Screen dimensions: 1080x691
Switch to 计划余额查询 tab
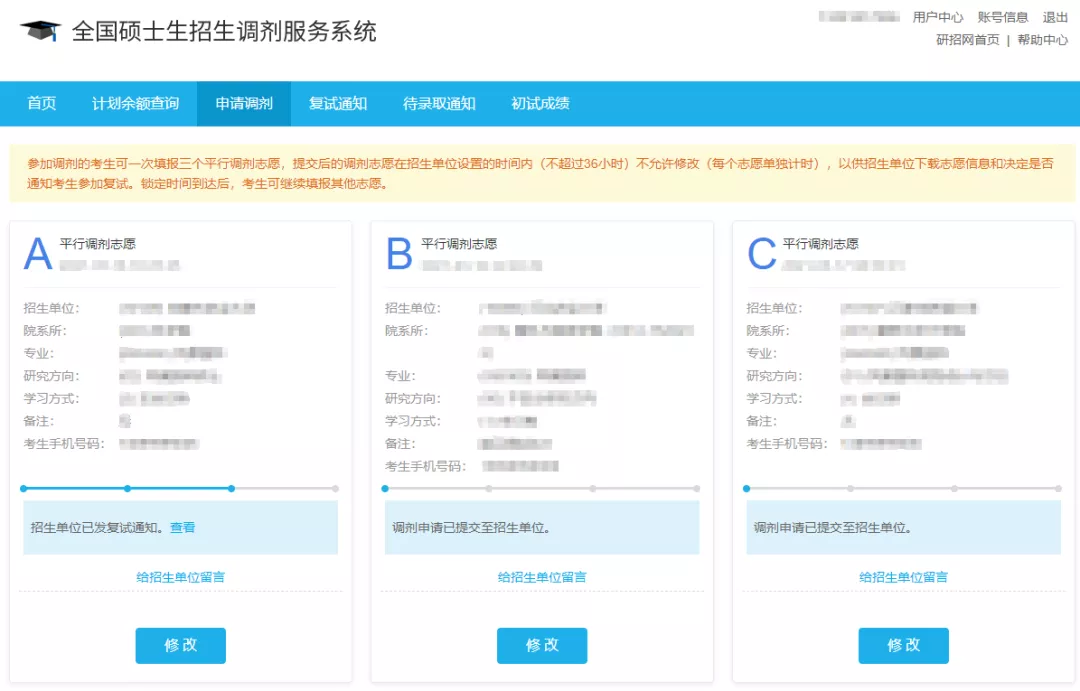pyautogui.click(x=135, y=104)
